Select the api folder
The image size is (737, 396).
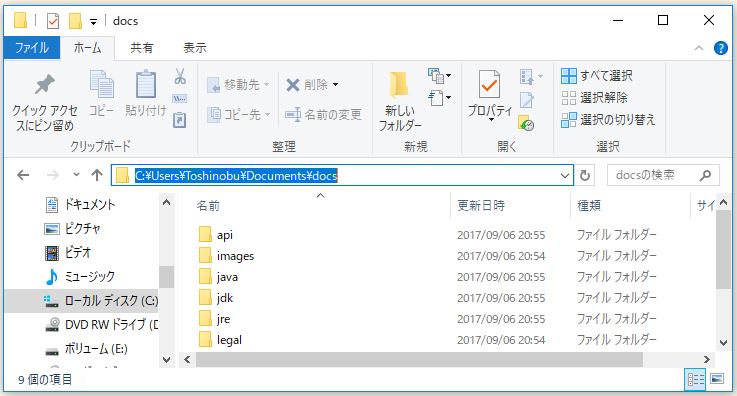point(216,234)
